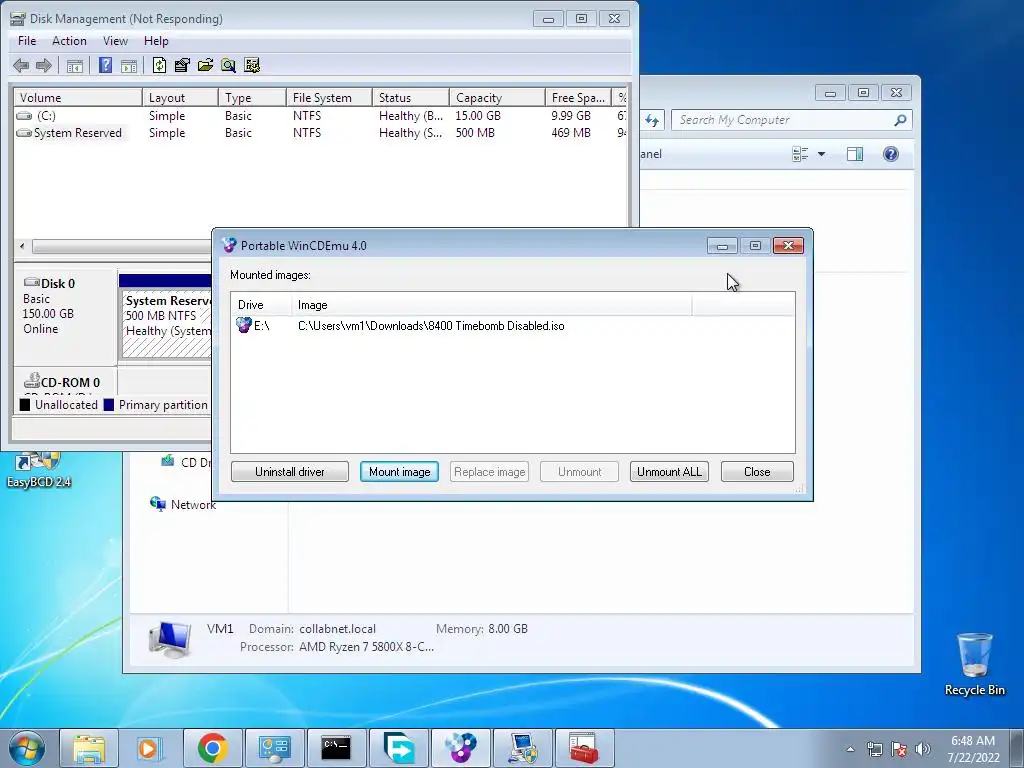Click the Status column header
1024x768 pixels.
tap(411, 98)
